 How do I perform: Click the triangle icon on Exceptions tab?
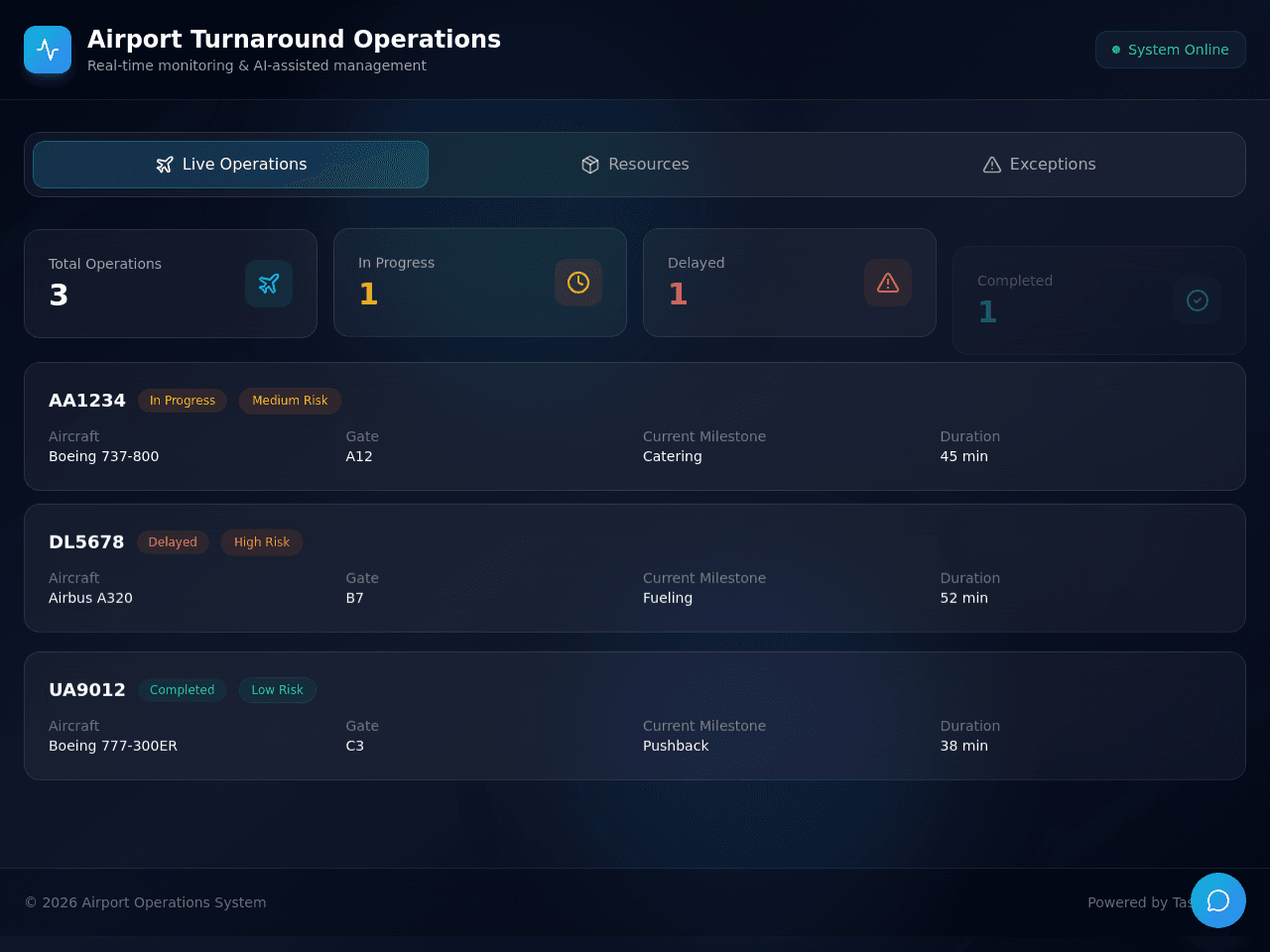tap(992, 165)
